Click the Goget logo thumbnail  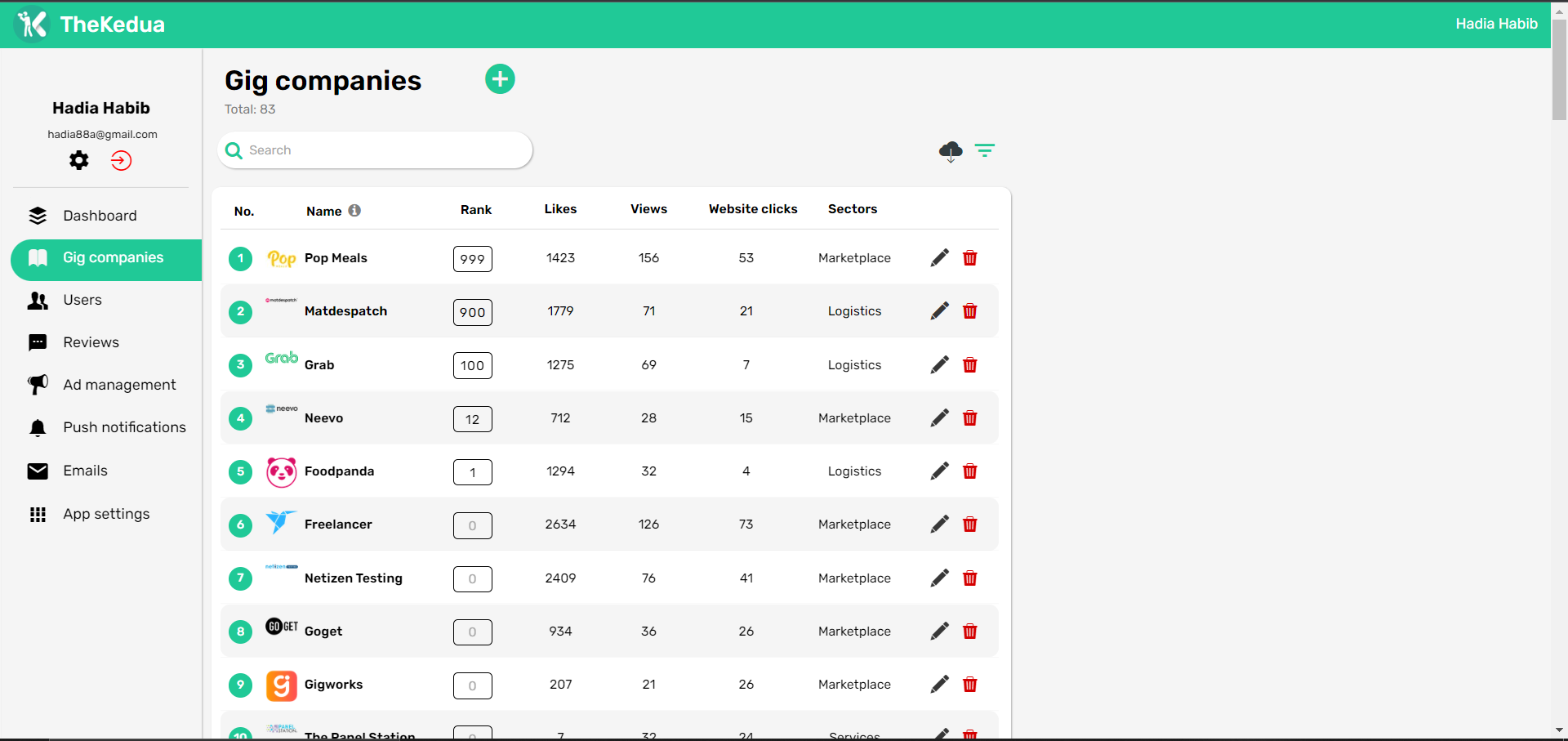click(282, 627)
